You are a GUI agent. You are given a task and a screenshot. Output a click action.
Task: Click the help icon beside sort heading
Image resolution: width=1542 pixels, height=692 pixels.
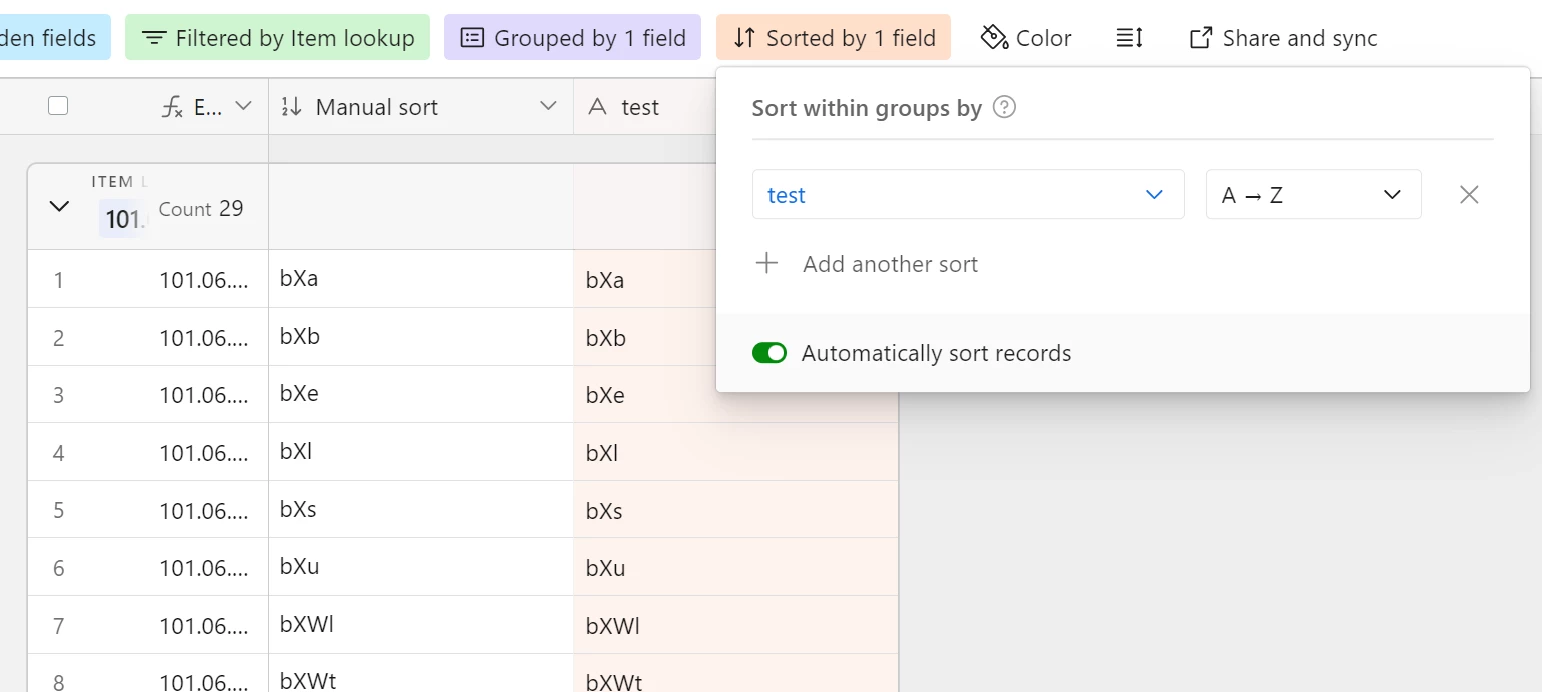click(x=1004, y=108)
